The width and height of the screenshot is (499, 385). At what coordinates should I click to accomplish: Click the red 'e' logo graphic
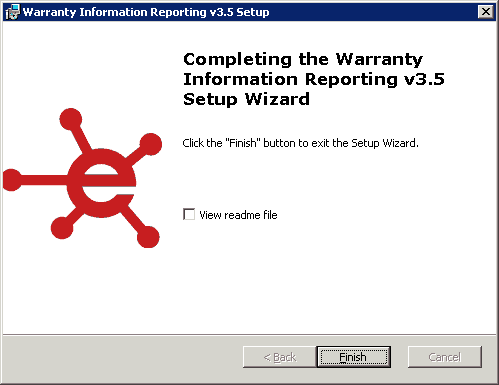click(82, 178)
